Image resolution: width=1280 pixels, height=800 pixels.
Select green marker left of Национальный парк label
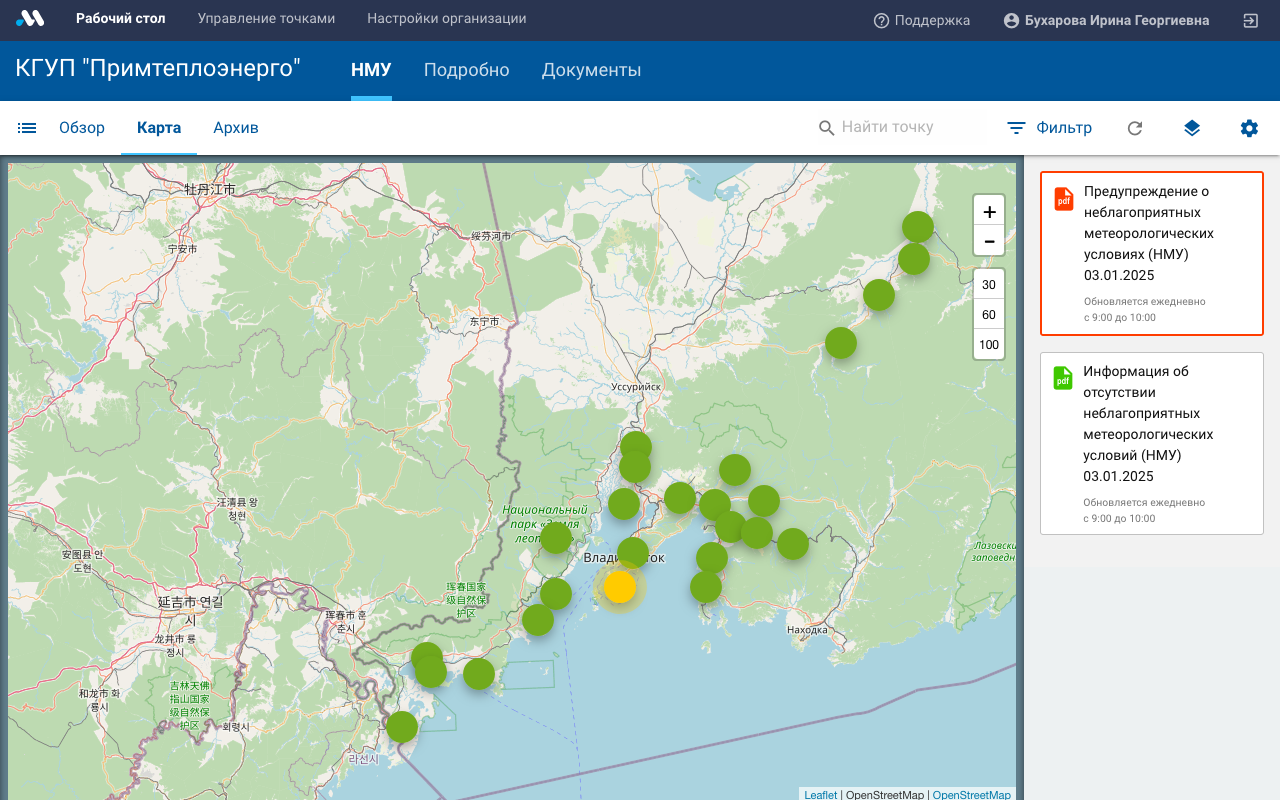(x=556, y=537)
